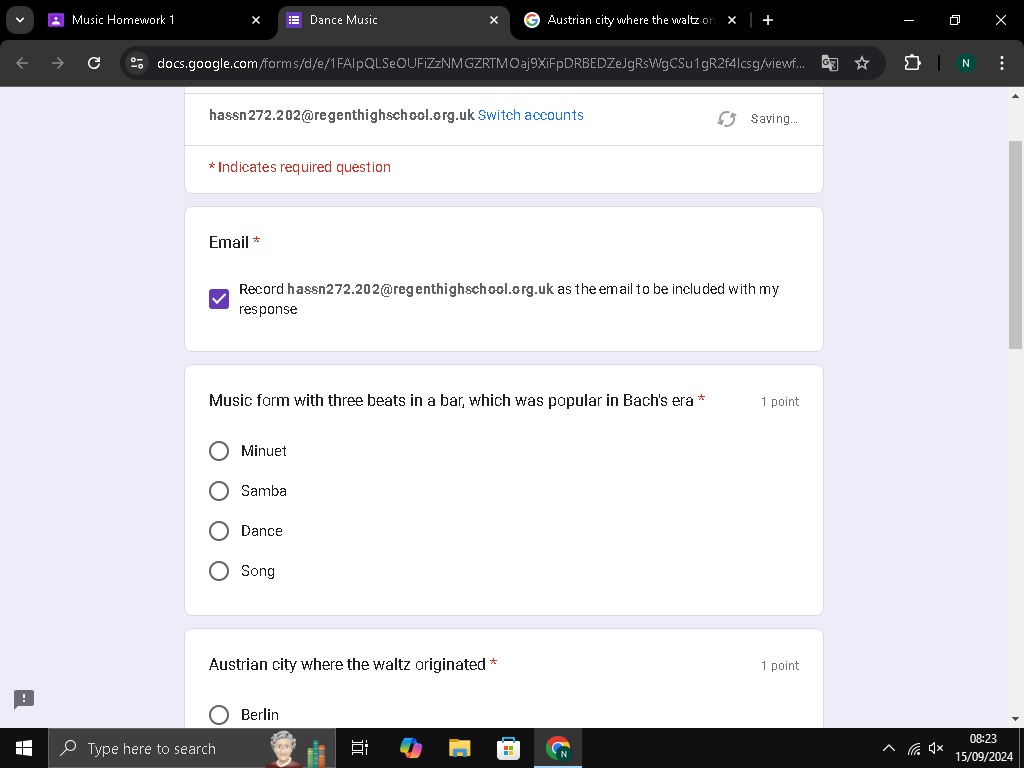Switch to the Austrian city waltz search tab
Screen dimensions: 1024x768
[632, 20]
